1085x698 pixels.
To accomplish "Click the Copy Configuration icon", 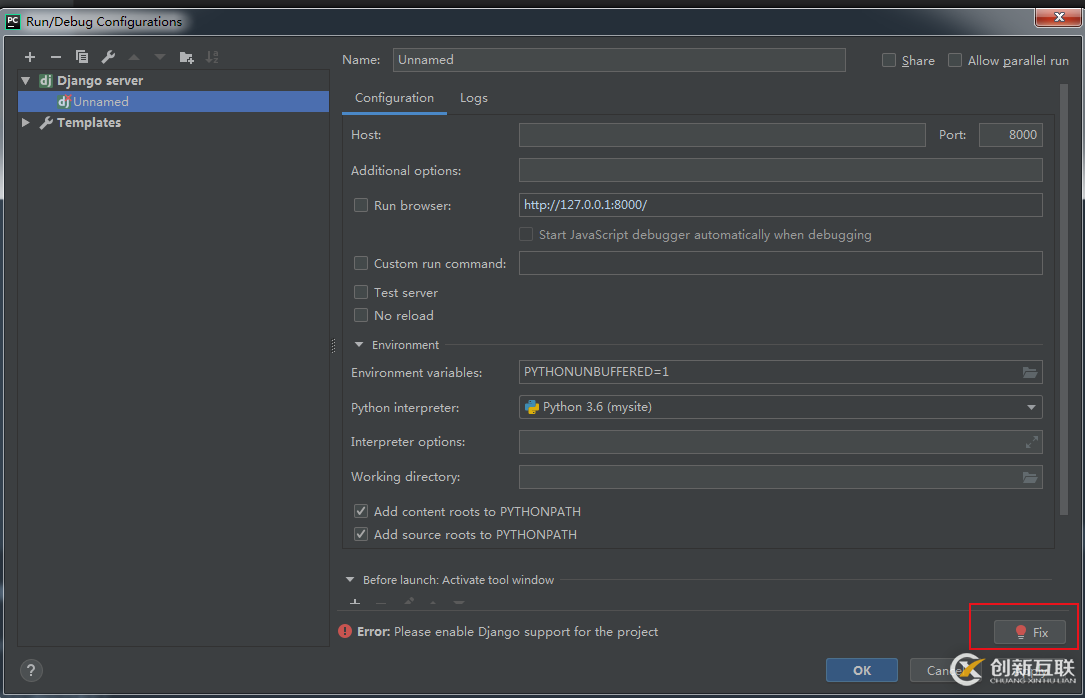I will tap(82, 57).
